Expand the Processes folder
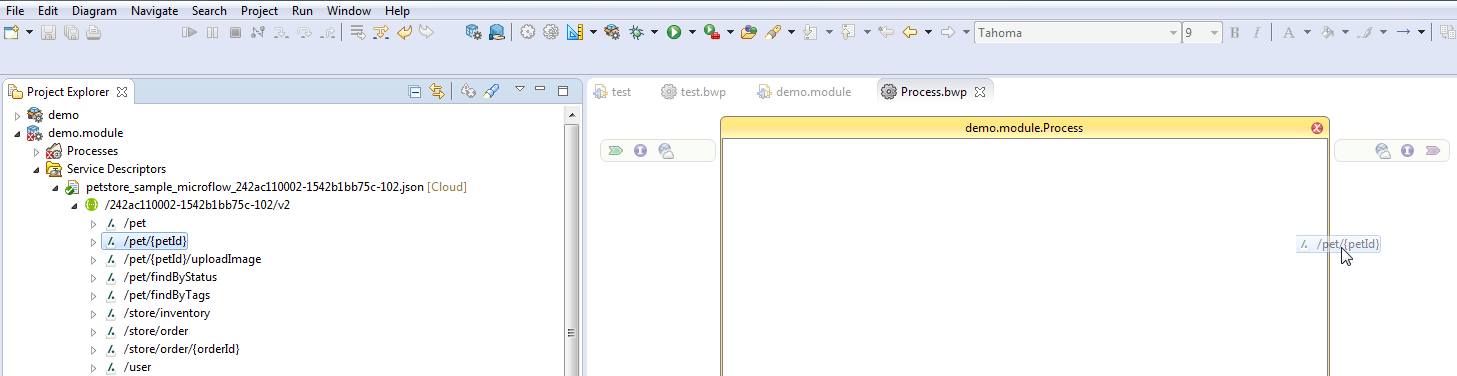 point(36,152)
